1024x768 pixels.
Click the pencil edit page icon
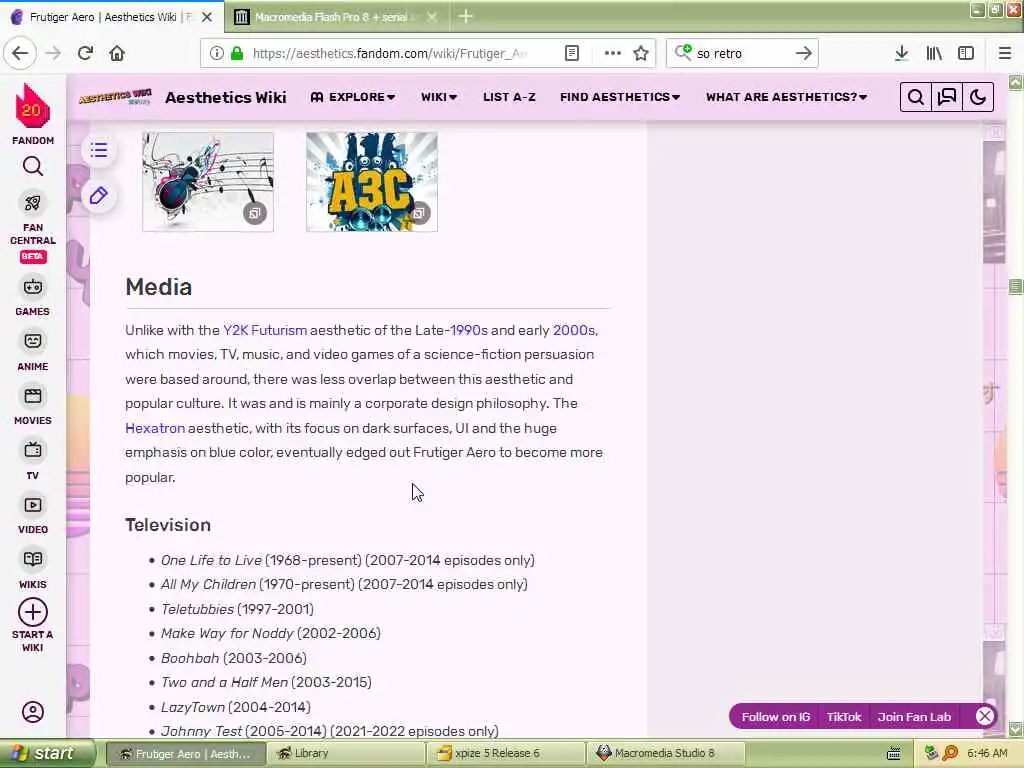click(99, 195)
